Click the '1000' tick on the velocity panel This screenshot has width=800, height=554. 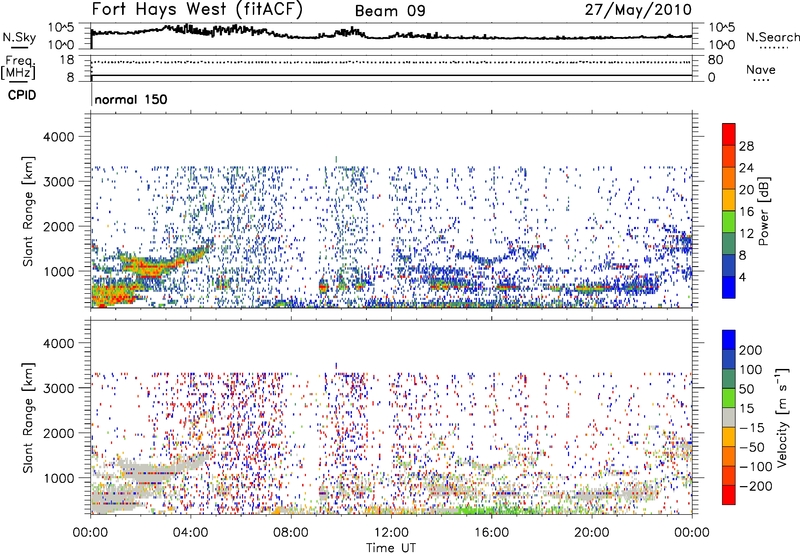[58, 478]
